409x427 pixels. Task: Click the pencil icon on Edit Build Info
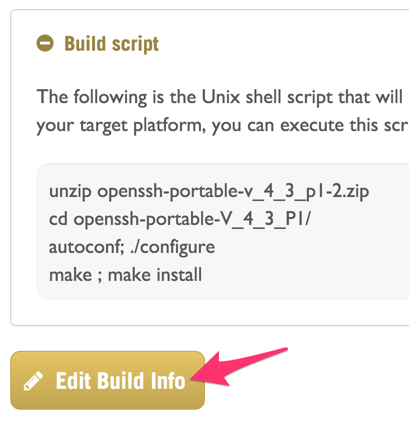pyautogui.click(x=33, y=381)
